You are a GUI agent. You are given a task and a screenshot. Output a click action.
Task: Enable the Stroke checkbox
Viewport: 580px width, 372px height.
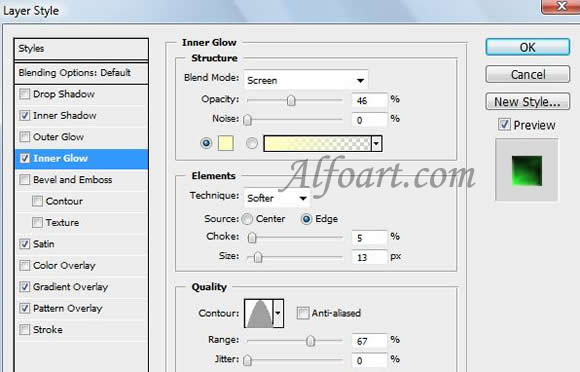tap(24, 329)
